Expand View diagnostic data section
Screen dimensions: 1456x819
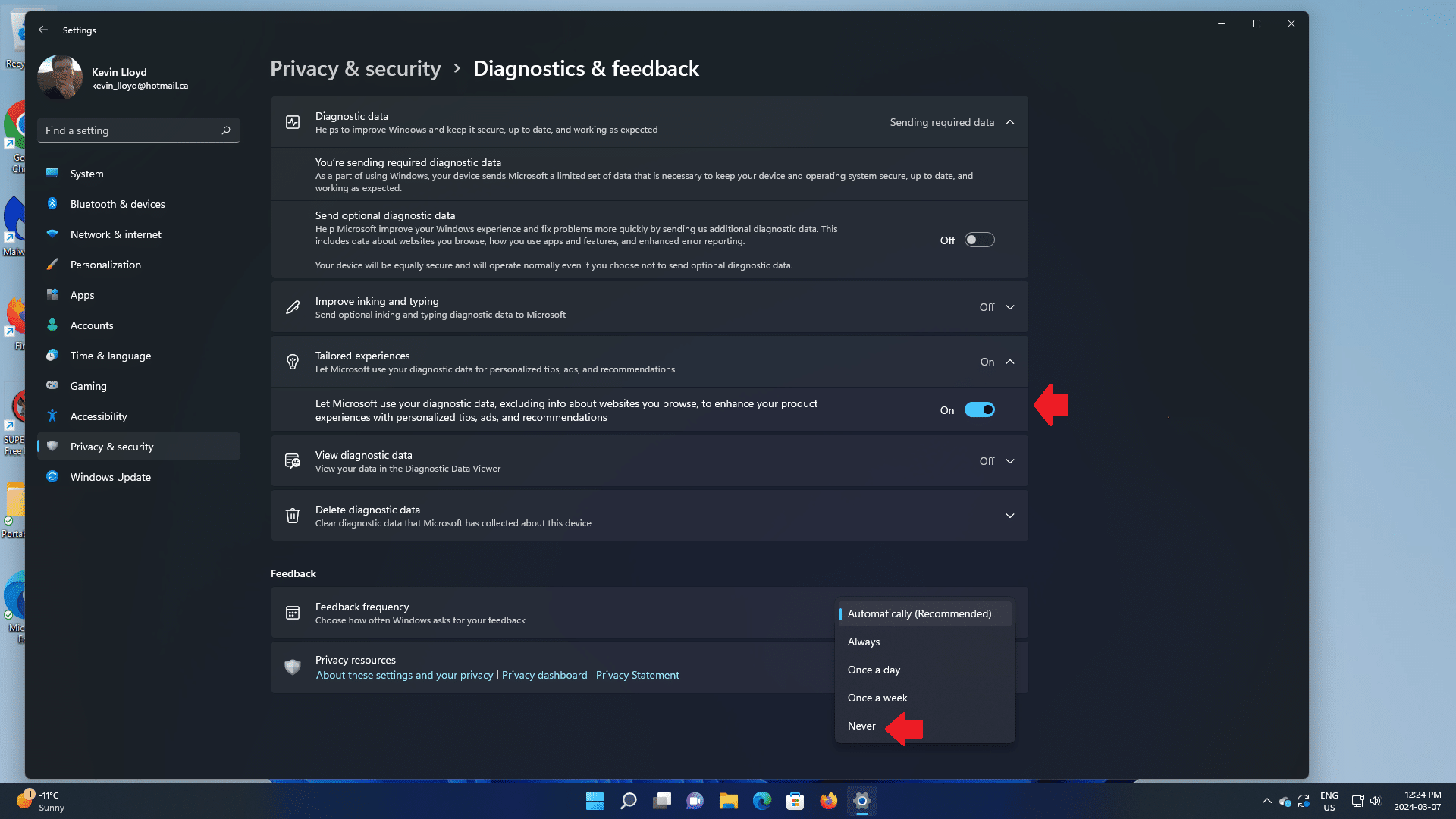click(1010, 461)
